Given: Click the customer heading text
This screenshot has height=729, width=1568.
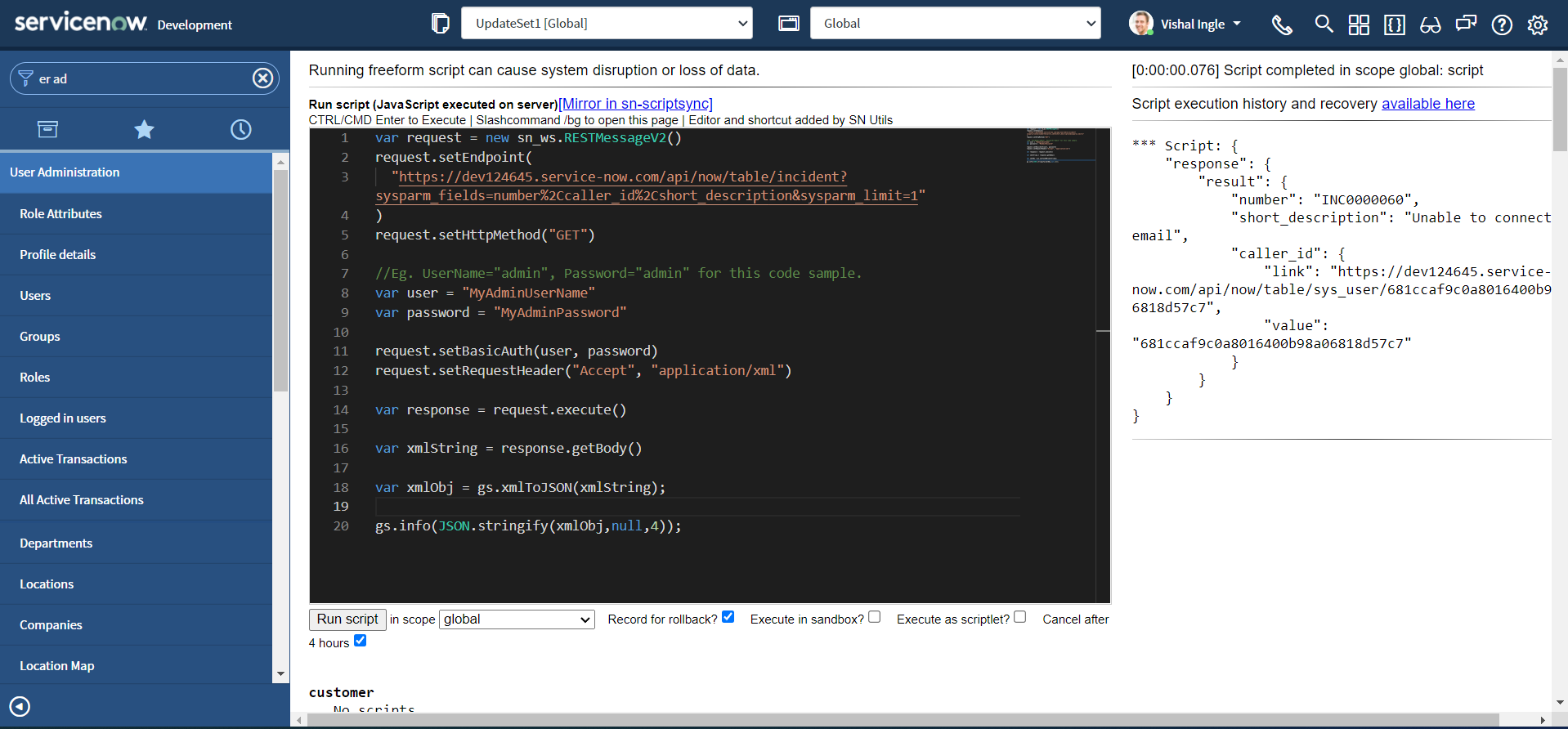Looking at the screenshot, I should point(341,692).
